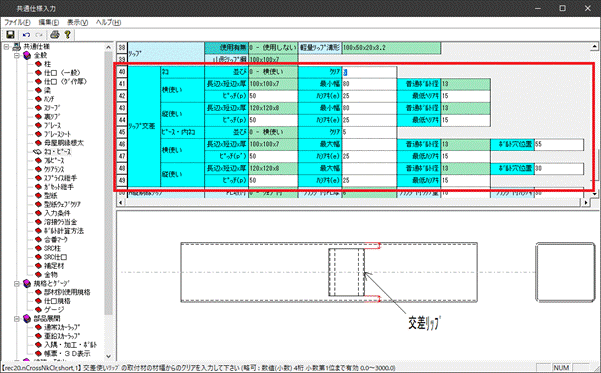Click the Save floppy disk toolbar icon

(10, 35)
